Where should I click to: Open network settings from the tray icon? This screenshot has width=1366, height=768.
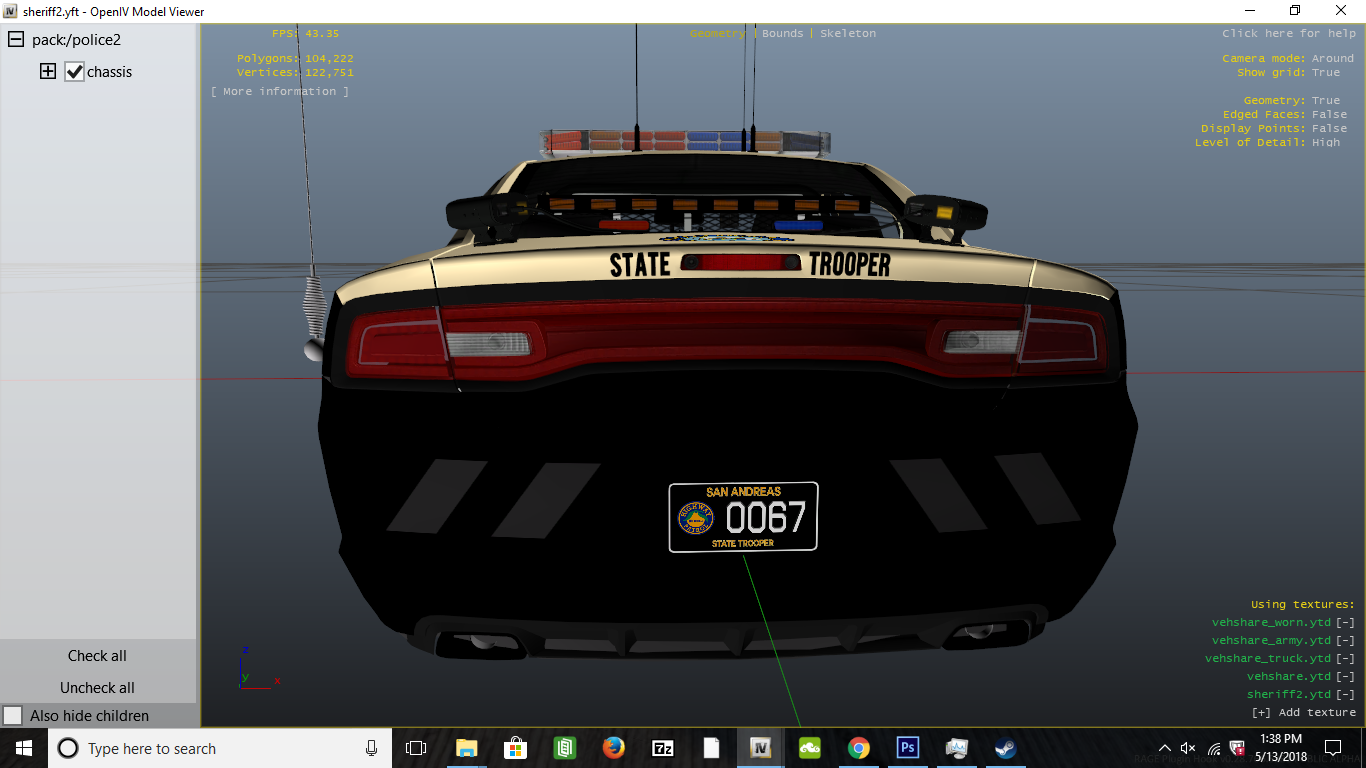click(x=1213, y=748)
